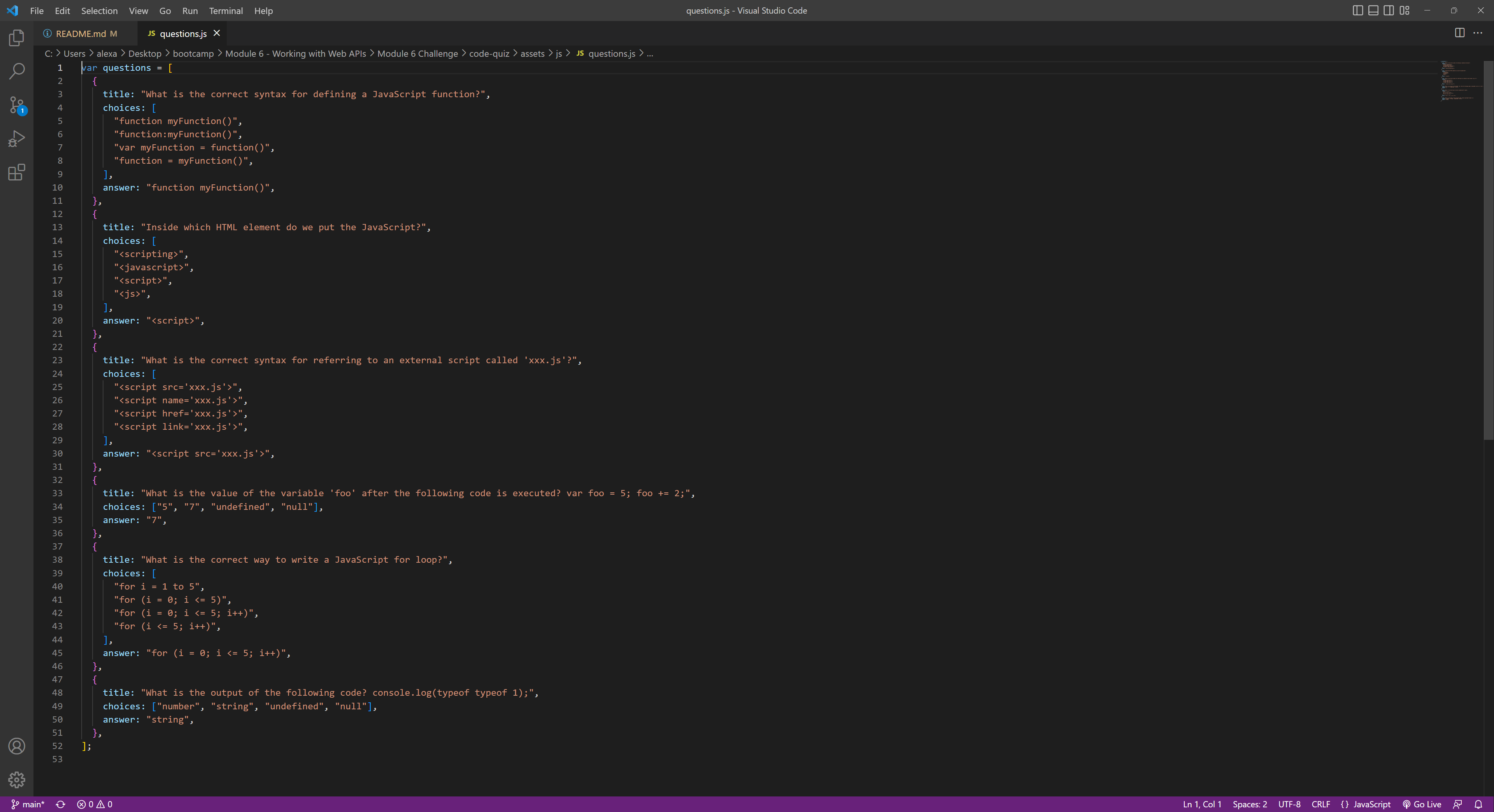Switch to the README.md tab

pos(81,33)
